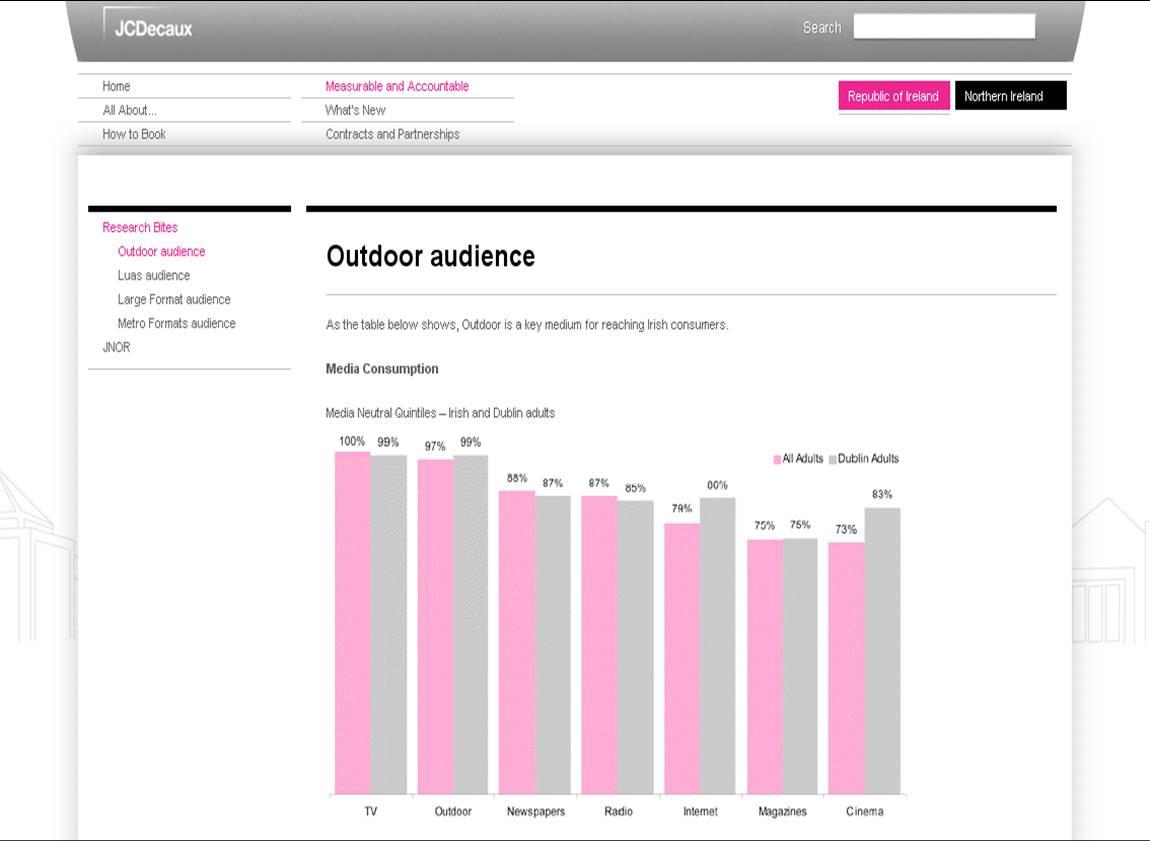Image resolution: width=1150 pixels, height=841 pixels.
Task: Expand Research Bites sidebar section
Action: point(140,227)
